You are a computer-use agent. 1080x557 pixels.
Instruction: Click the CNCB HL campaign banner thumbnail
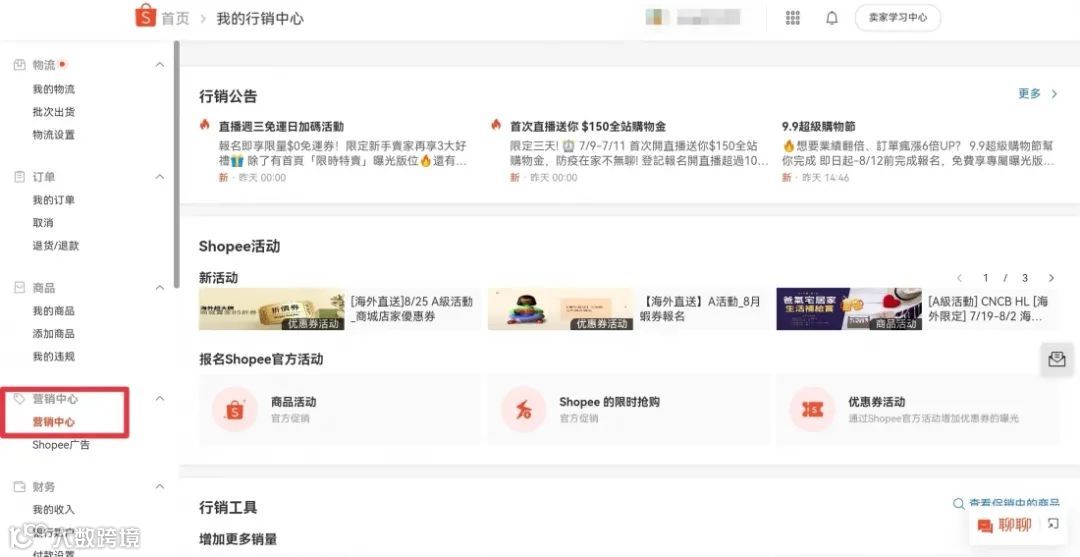coord(849,309)
